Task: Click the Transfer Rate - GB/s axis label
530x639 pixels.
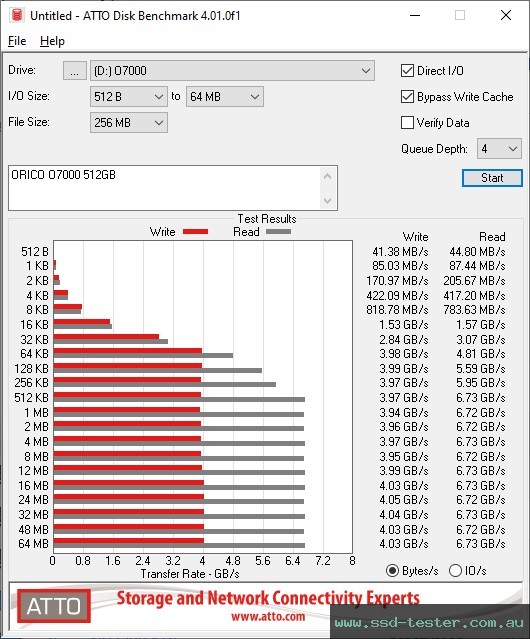Action: 190,574
